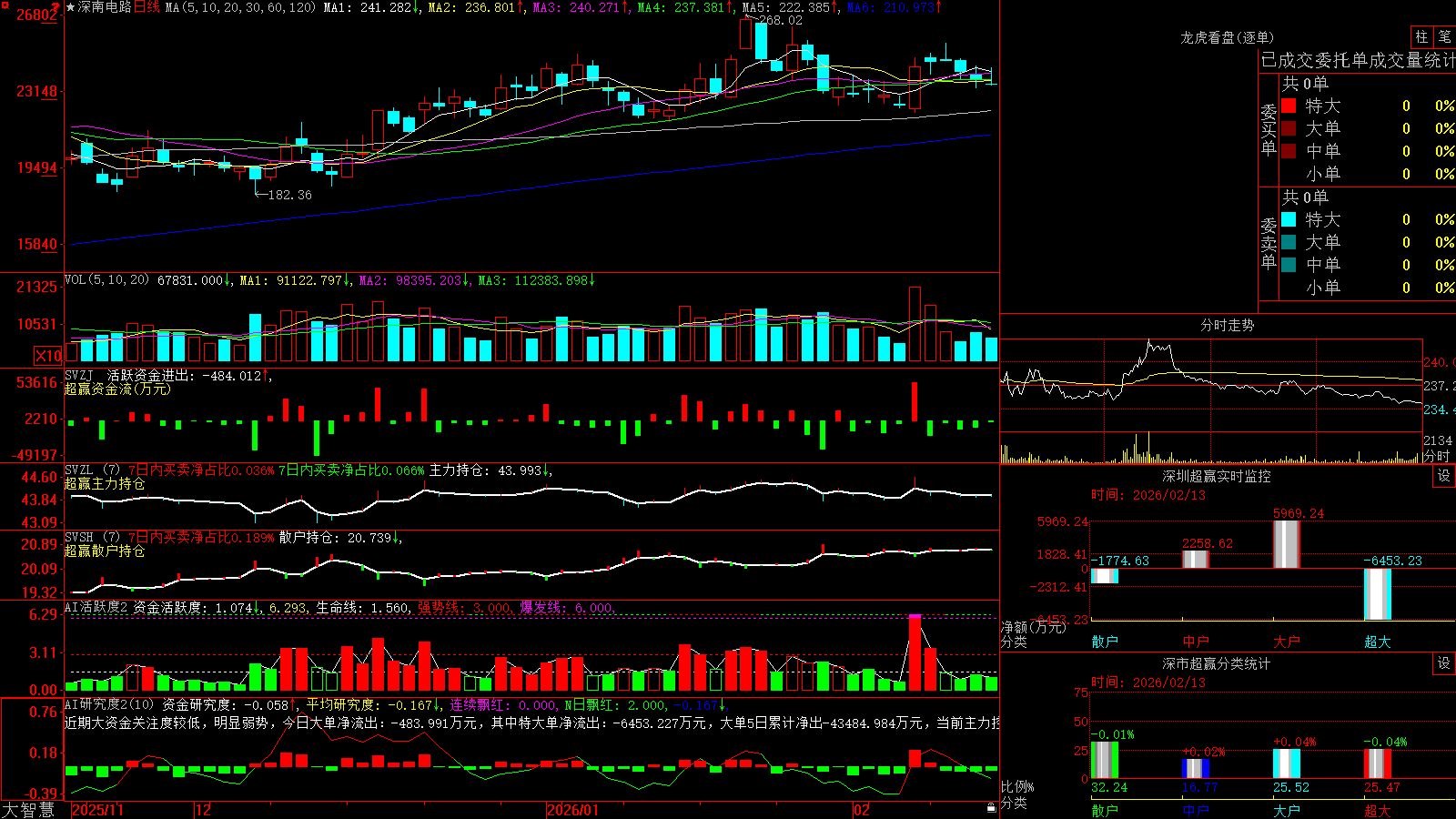This screenshot has height=819, width=1456.
Task: Click the AI研究度2(10) indicator name
Action: pos(110,704)
